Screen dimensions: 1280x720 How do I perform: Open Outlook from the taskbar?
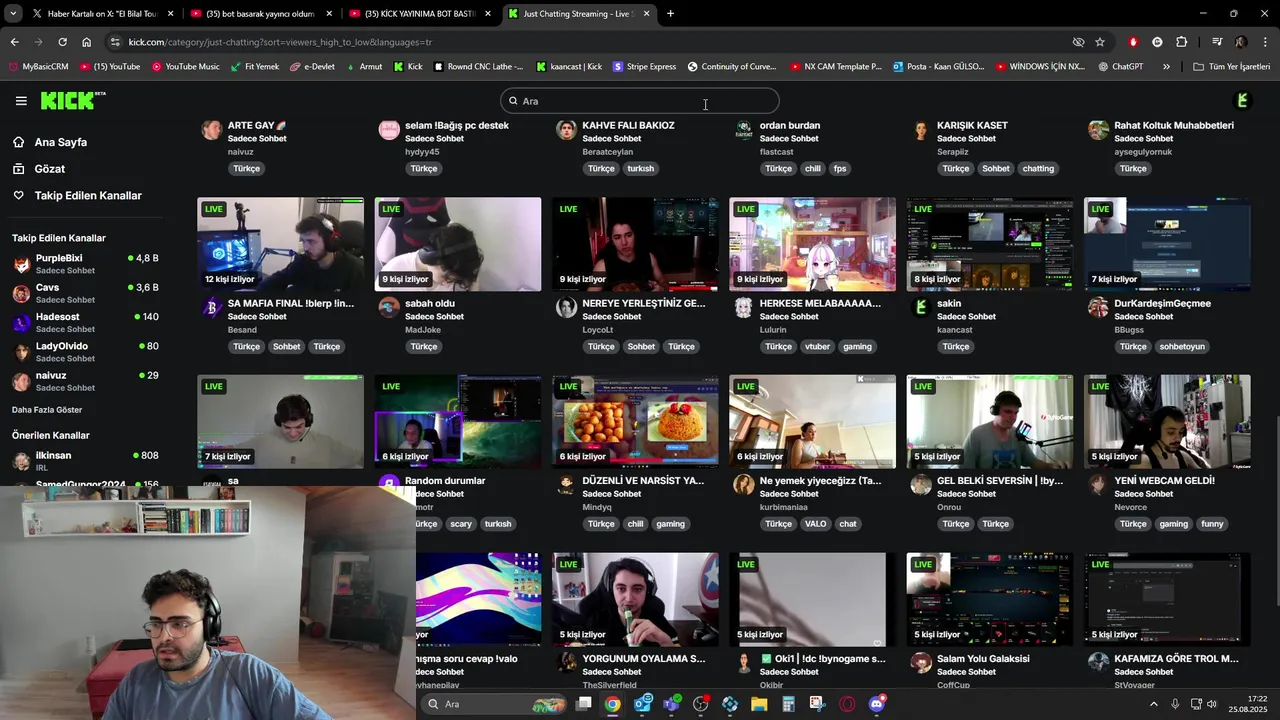click(642, 704)
